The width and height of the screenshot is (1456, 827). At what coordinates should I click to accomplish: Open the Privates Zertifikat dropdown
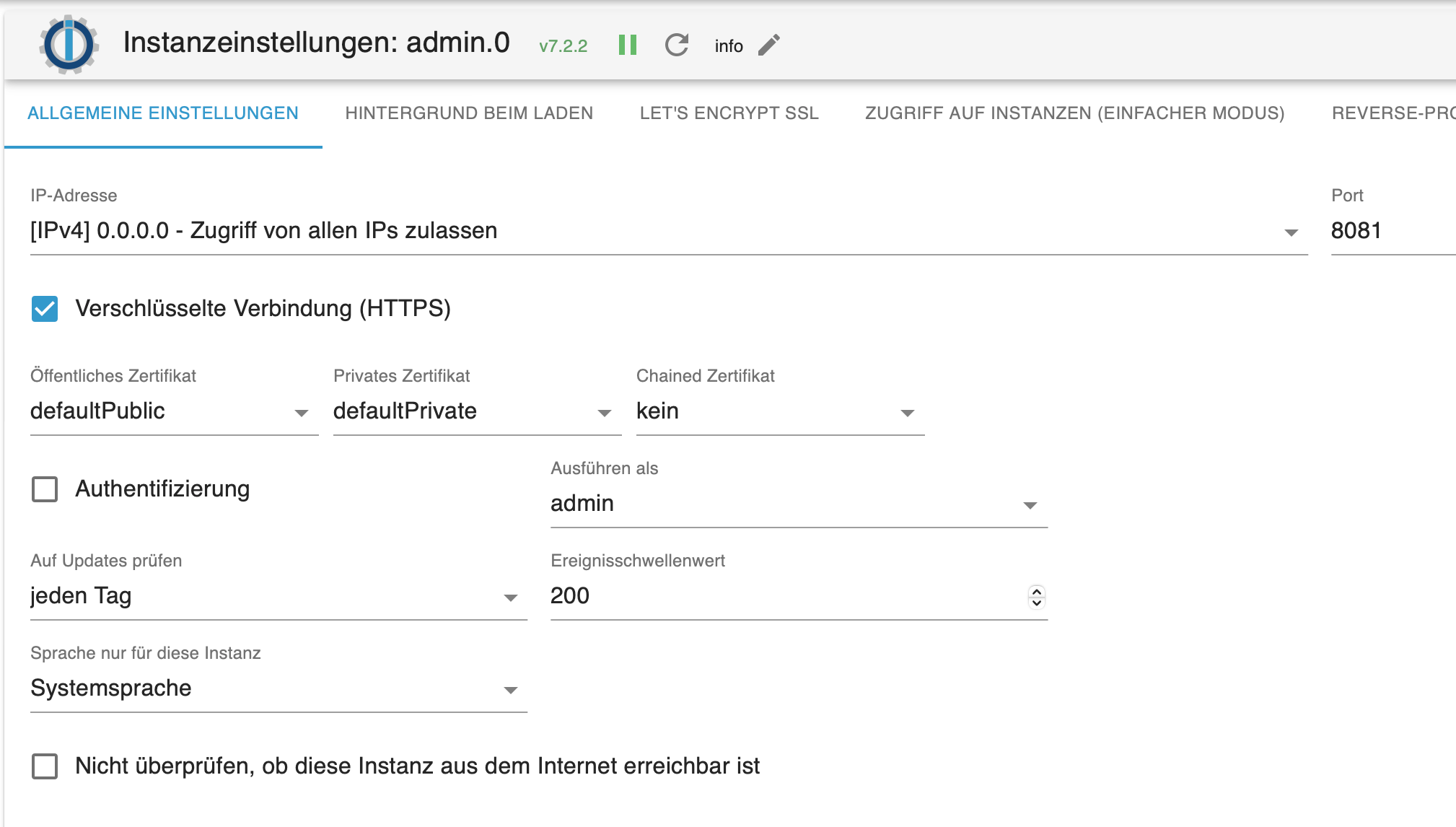click(477, 411)
